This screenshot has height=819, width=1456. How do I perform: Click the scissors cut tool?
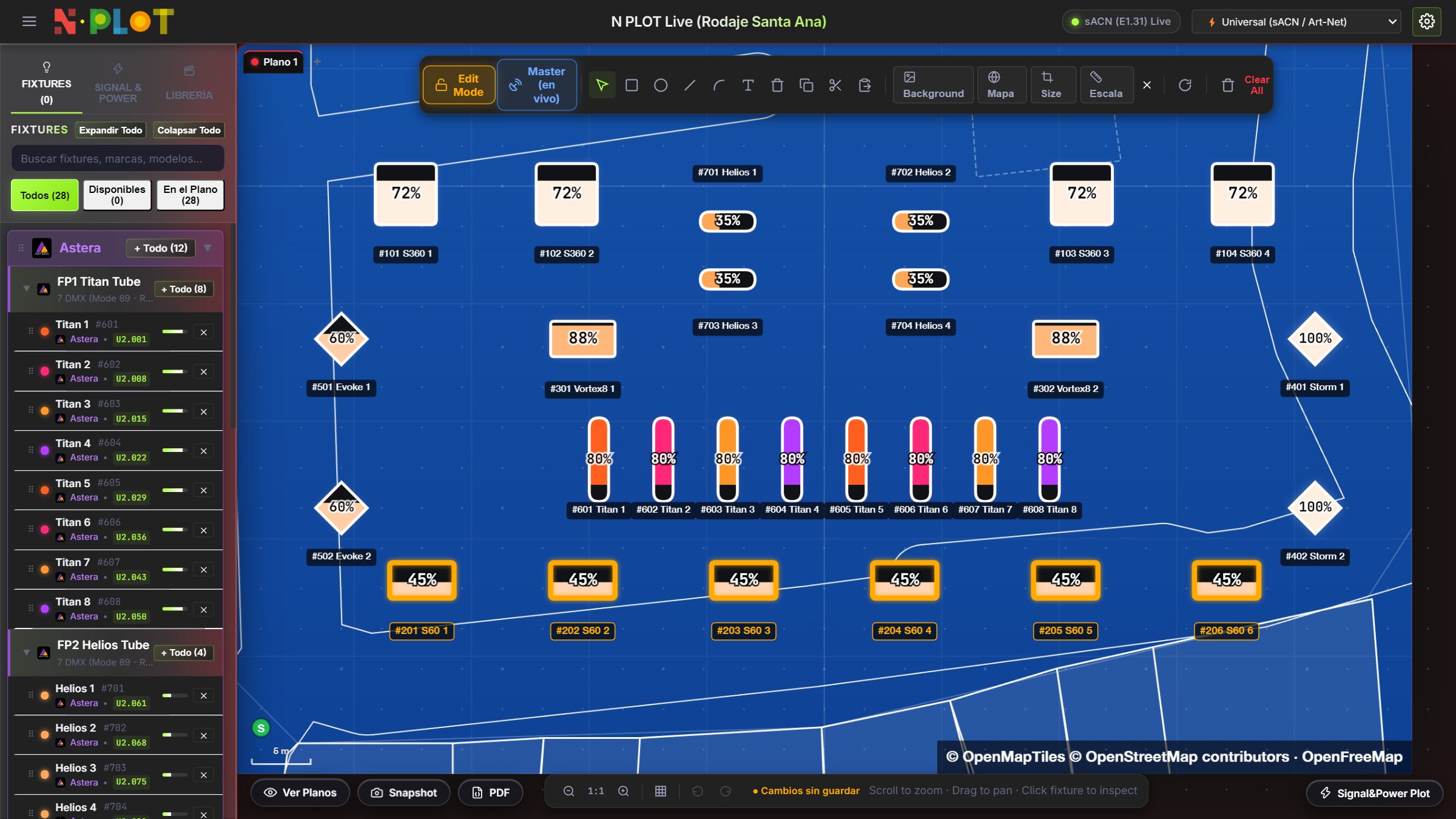[x=835, y=85]
